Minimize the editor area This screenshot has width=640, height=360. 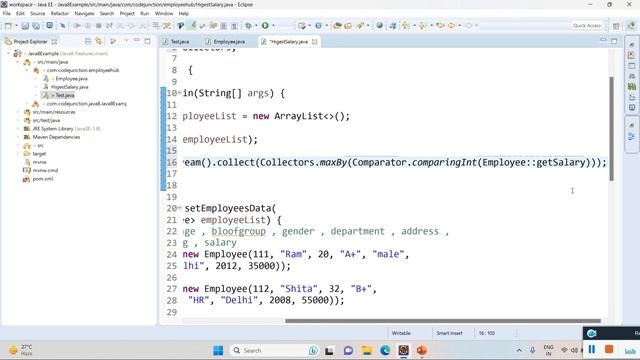pyautogui.click(x=603, y=40)
